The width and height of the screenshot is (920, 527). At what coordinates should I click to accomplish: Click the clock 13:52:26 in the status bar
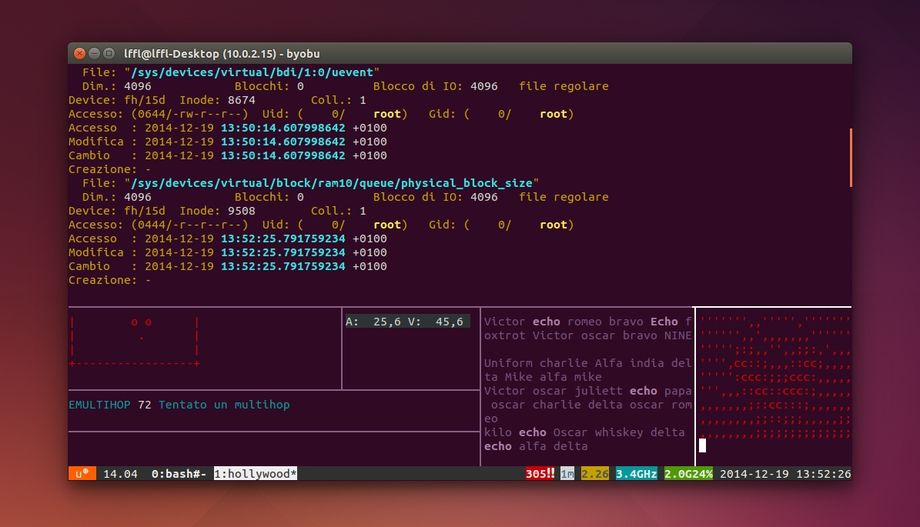(823, 474)
